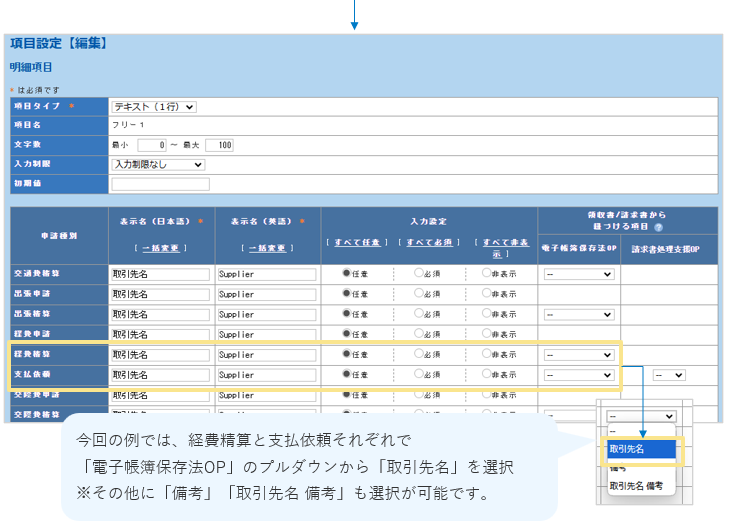729x526 pixels.
Task: Click the 初期値 input field
Action: point(160,184)
